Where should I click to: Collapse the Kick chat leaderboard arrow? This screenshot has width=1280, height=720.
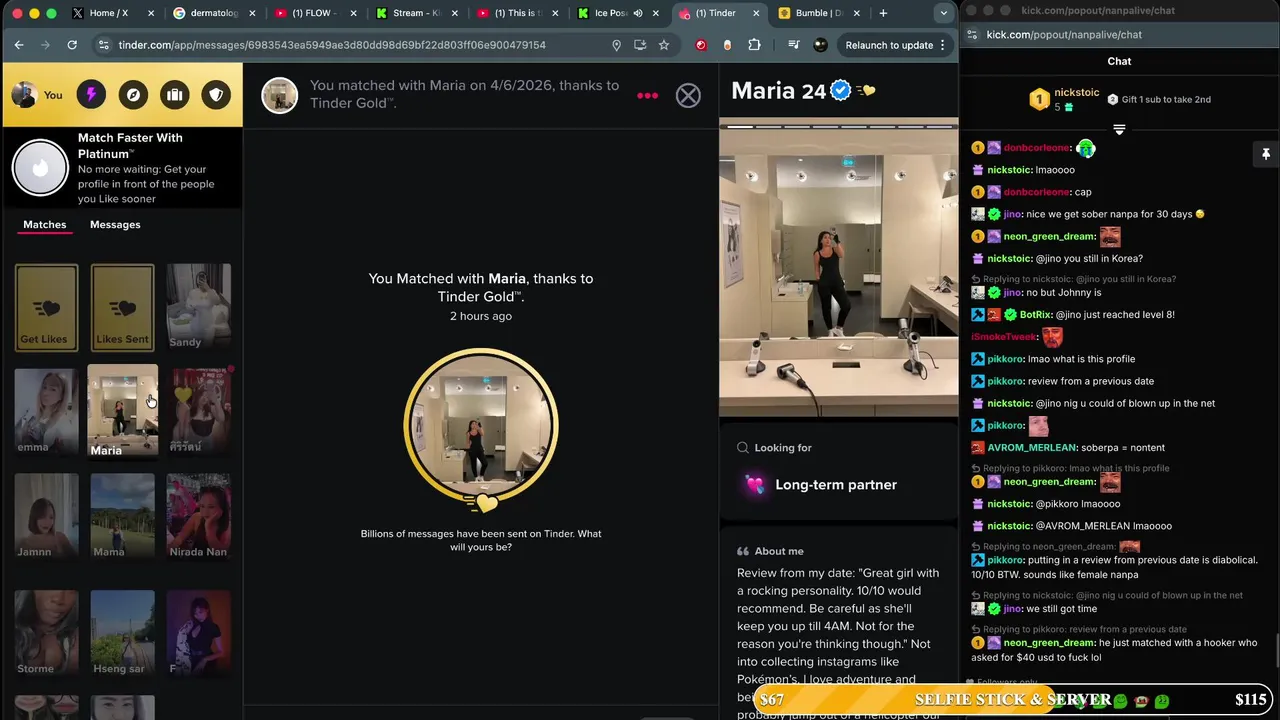[x=1119, y=130]
